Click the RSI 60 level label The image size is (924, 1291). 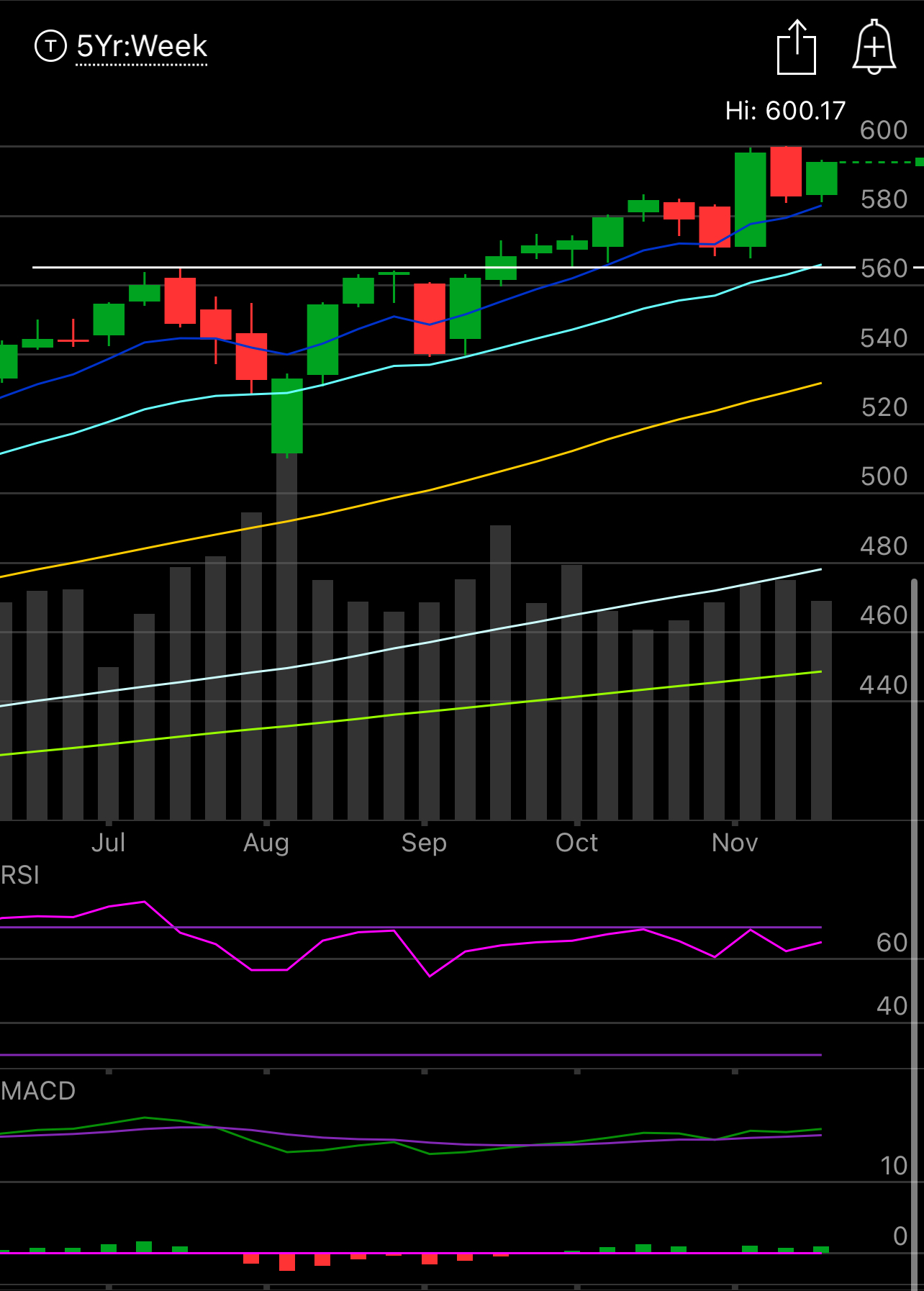coord(892,943)
